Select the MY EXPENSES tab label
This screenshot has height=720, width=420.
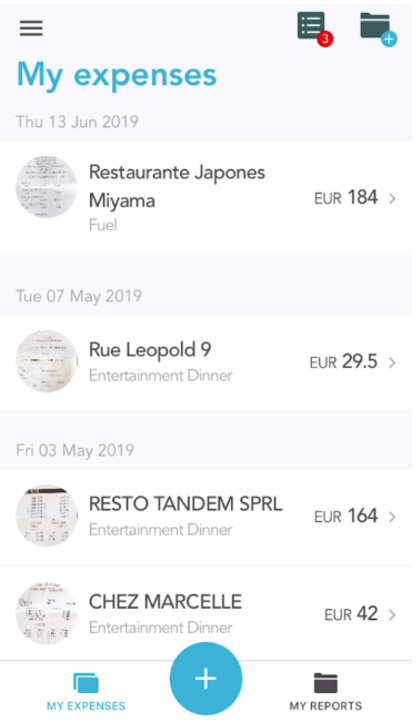pos(86,706)
